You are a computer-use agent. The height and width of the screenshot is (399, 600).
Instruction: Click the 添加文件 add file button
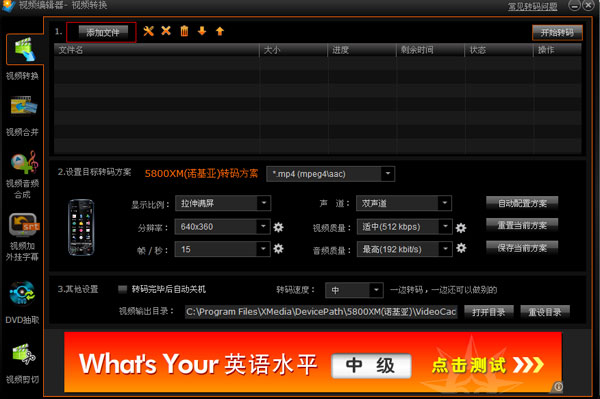101,32
